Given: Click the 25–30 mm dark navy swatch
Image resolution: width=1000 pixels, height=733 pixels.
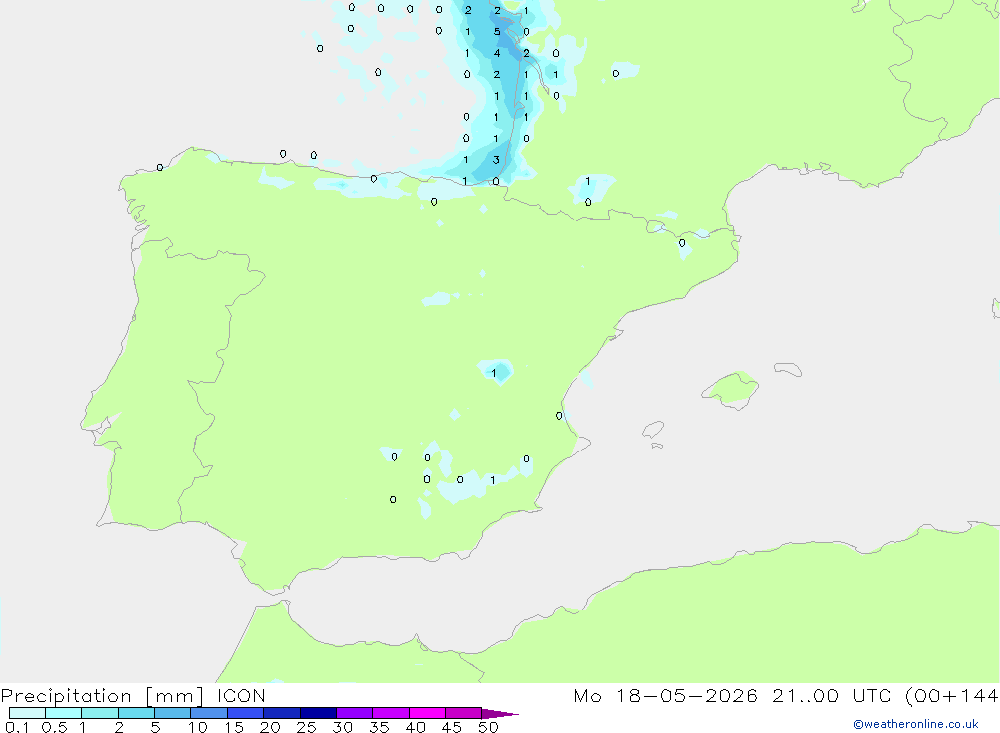Looking at the screenshot, I should coord(318,713).
